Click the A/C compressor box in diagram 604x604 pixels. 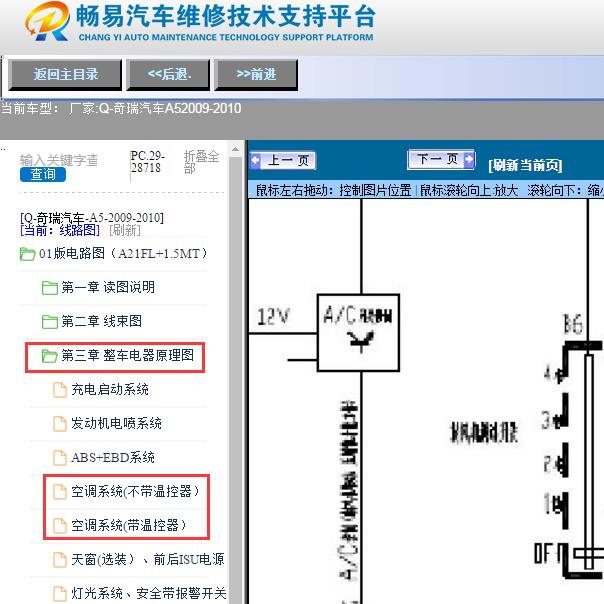[x=358, y=332]
